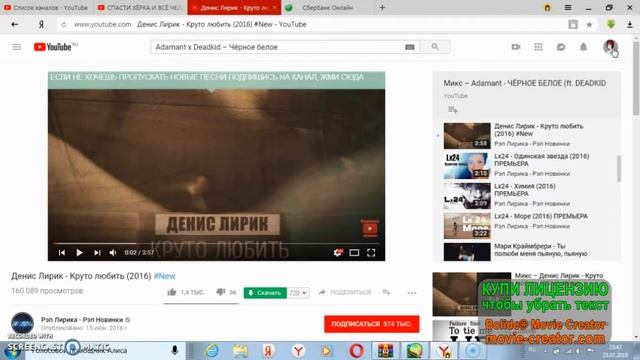This screenshot has height=360, width=640.
Task: Open the messages bubble icon
Action: tap(561, 47)
